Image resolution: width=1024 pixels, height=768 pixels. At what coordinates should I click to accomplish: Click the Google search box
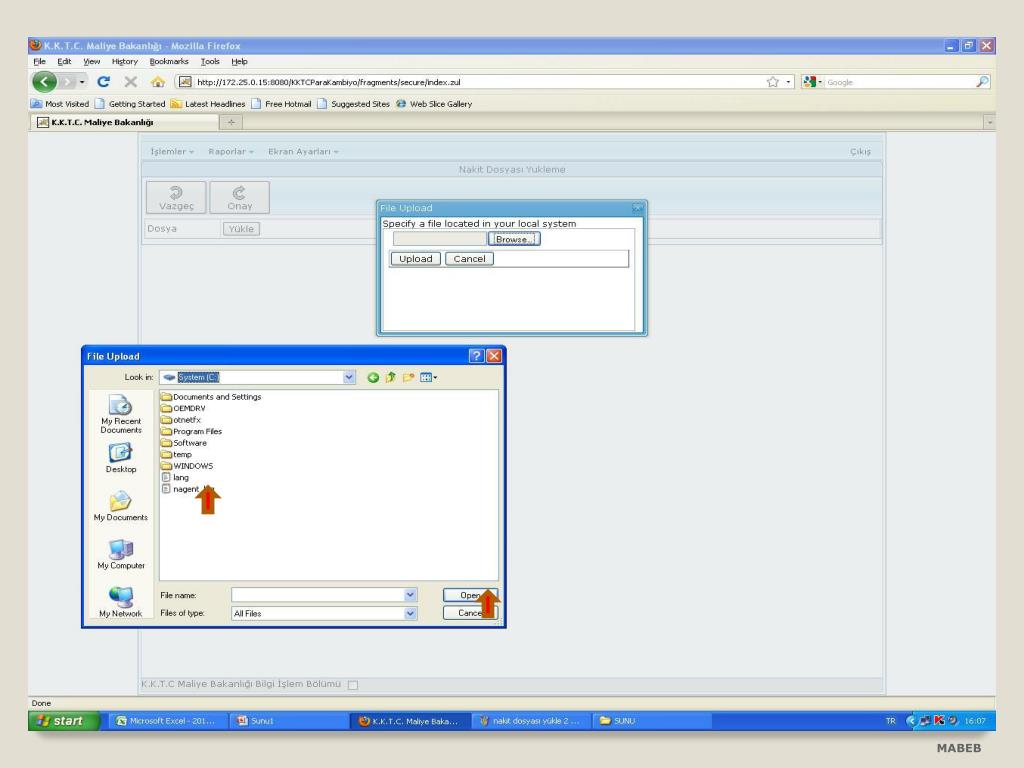899,82
